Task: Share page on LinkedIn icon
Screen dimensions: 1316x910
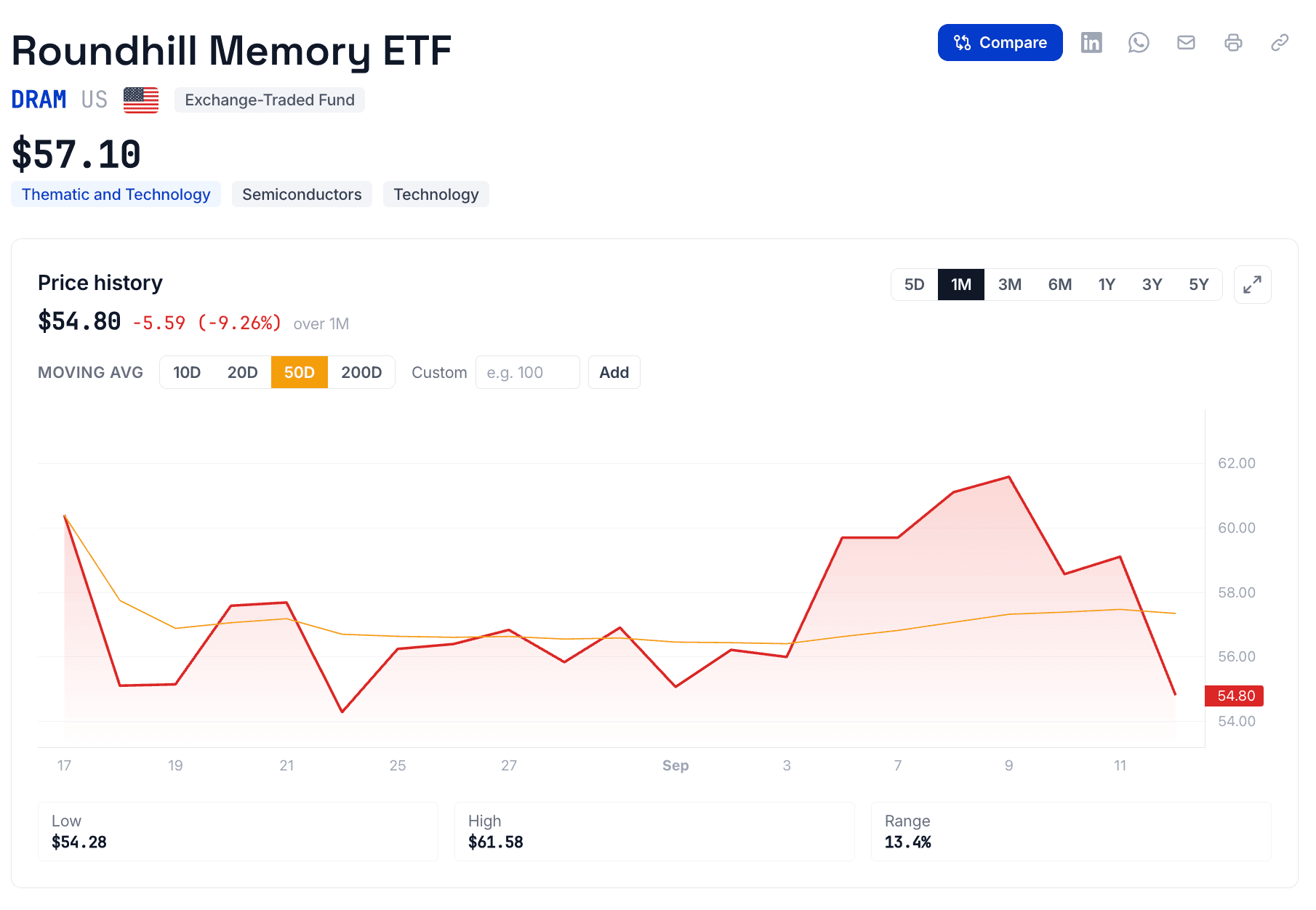Action: pos(1091,43)
